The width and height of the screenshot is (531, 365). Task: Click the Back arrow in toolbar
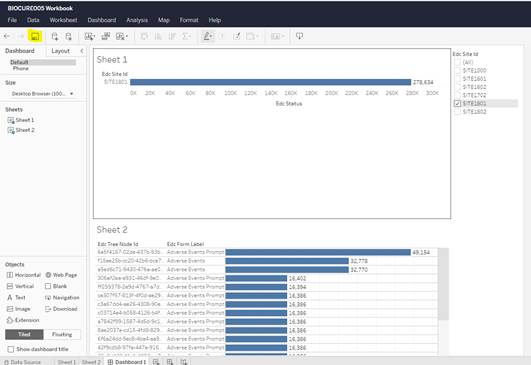click(7, 36)
